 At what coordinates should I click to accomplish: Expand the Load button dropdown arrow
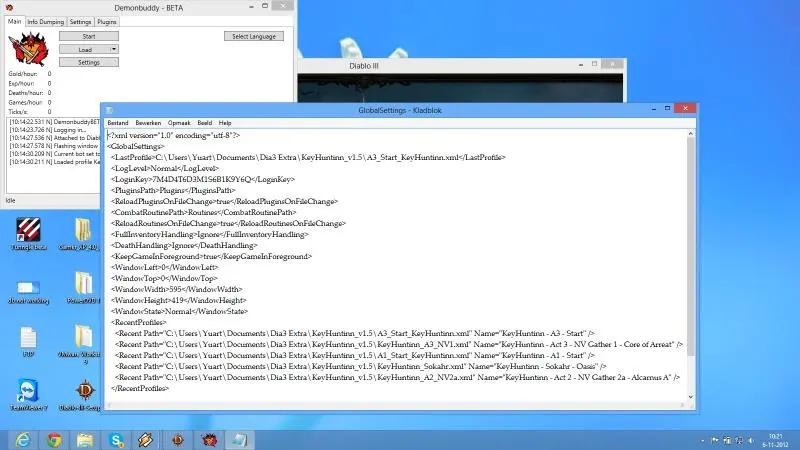tap(114, 49)
